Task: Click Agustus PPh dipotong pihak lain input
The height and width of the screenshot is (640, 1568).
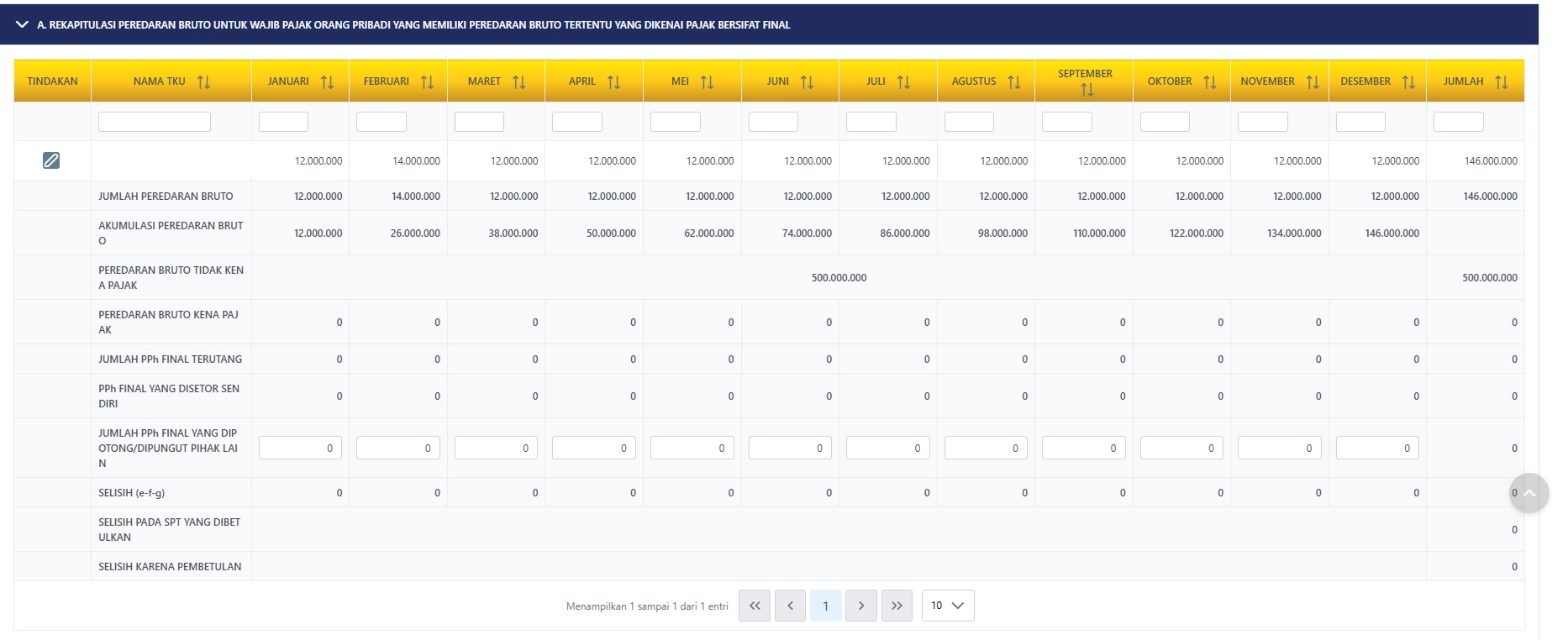Action: (986, 448)
